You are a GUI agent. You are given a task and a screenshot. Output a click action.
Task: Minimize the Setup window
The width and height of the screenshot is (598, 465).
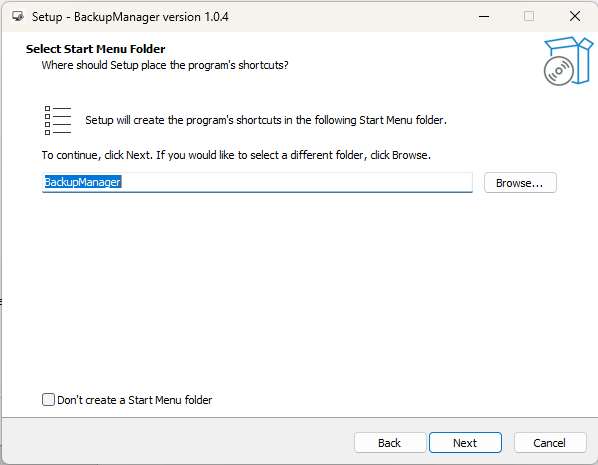[x=484, y=16]
